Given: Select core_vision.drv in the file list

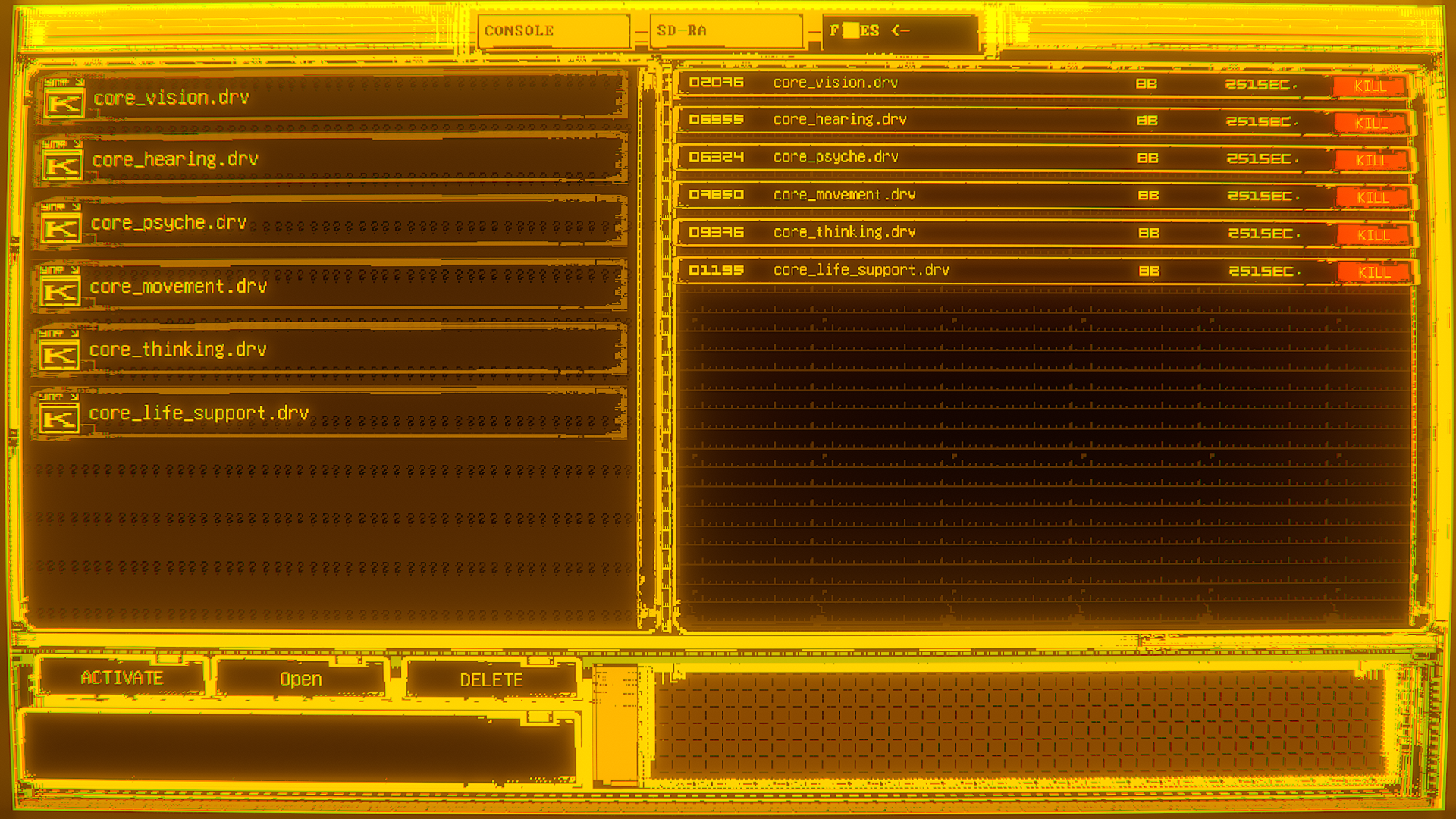Looking at the screenshot, I should click(x=331, y=98).
